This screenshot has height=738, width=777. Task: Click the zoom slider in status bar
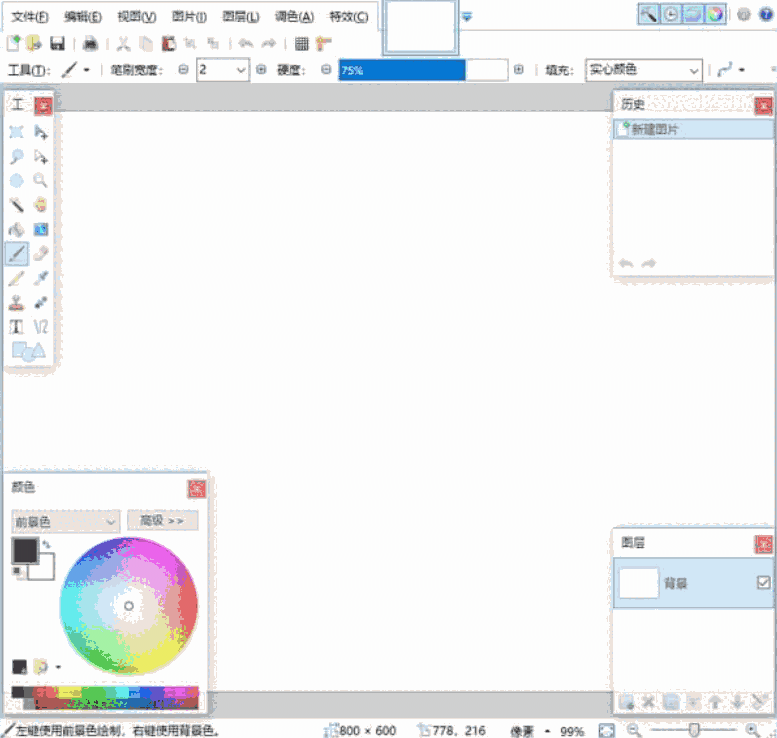694,730
